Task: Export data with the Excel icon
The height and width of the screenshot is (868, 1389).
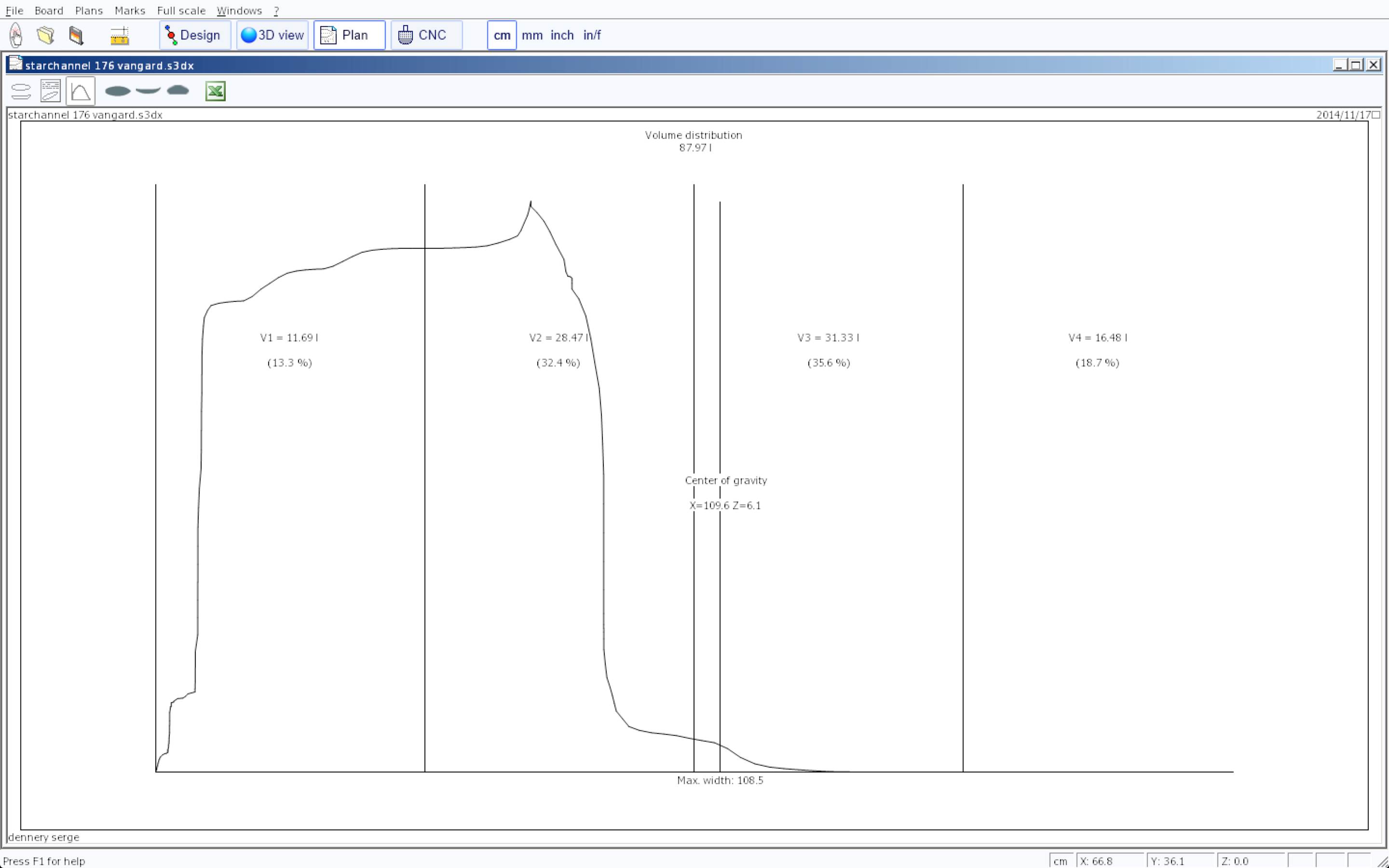Action: point(215,91)
